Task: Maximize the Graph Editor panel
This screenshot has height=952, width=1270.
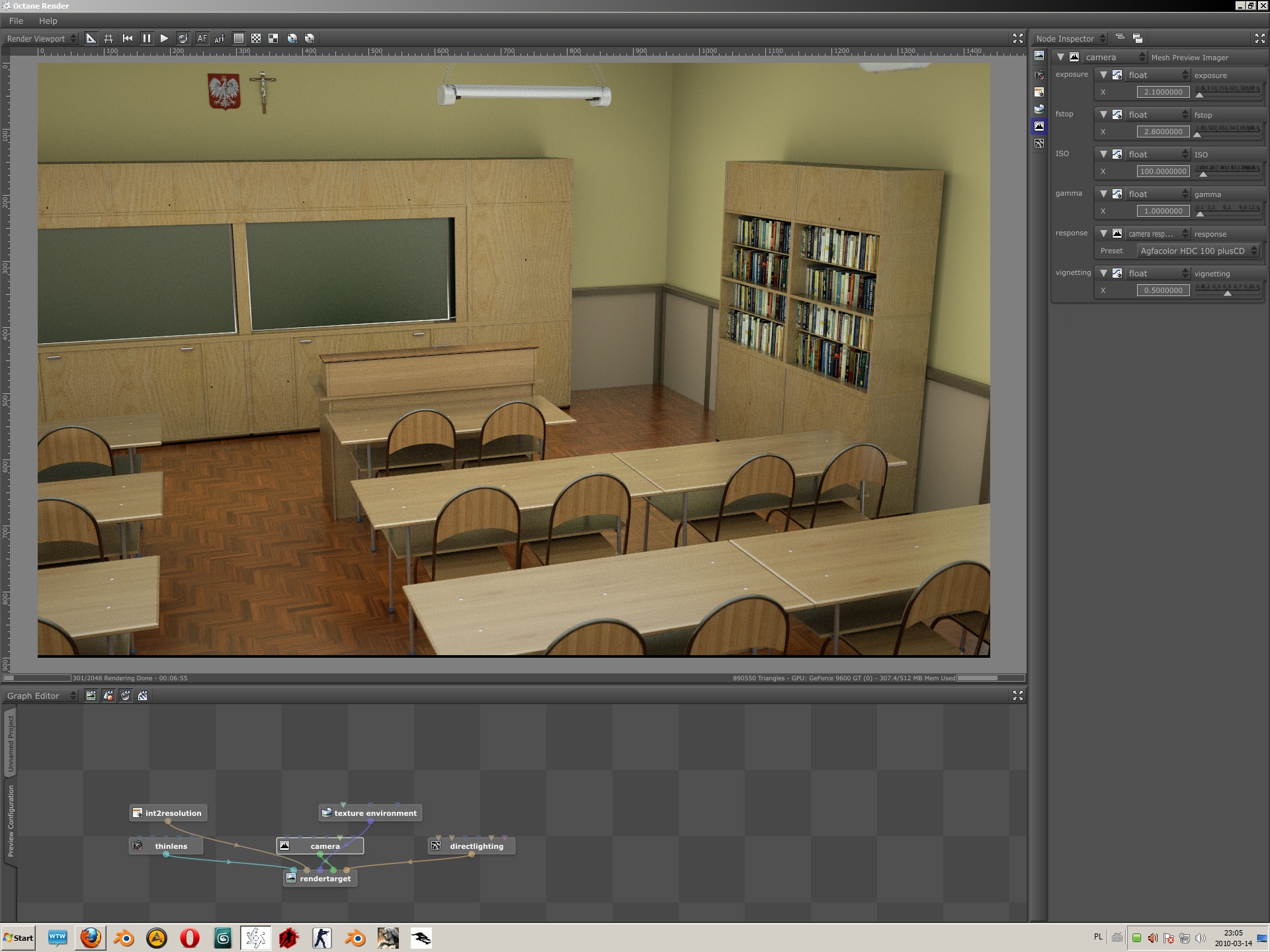Action: (x=1017, y=695)
